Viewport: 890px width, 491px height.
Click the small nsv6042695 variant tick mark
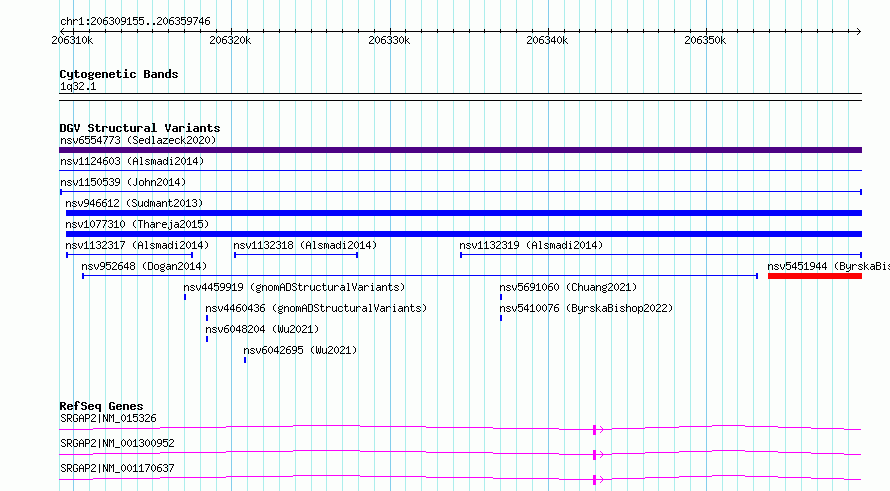(x=245, y=360)
